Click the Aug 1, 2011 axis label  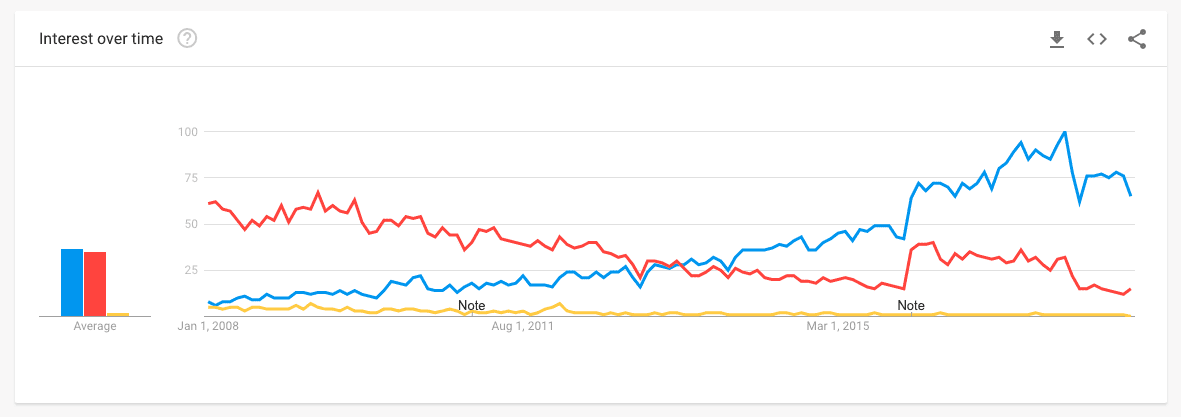coord(524,326)
